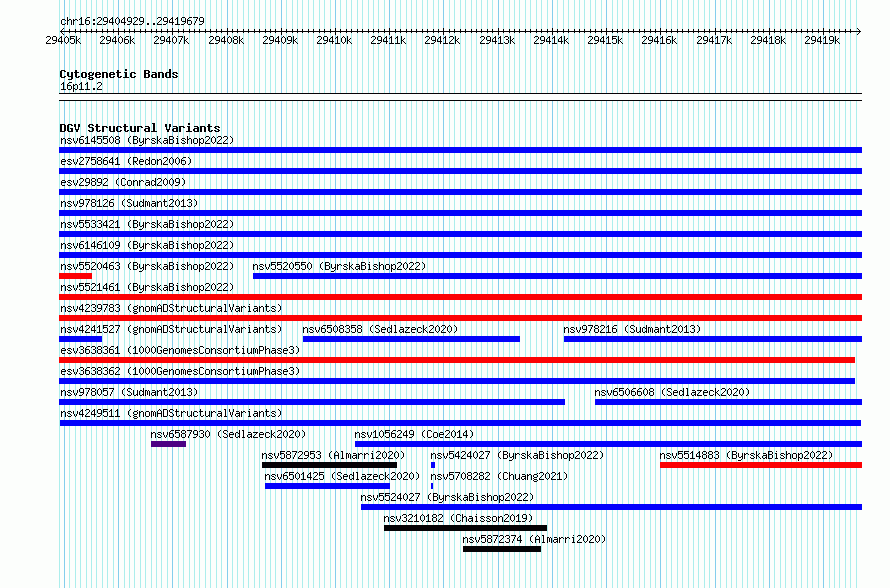Click the black bar under nsv5872374
The width and height of the screenshot is (890, 588).
502,549
